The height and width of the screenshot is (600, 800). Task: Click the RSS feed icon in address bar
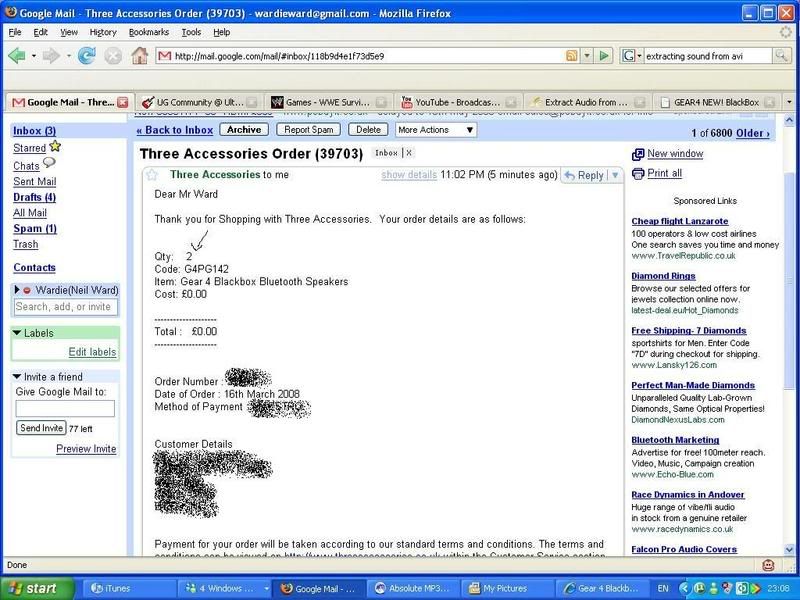pos(572,56)
